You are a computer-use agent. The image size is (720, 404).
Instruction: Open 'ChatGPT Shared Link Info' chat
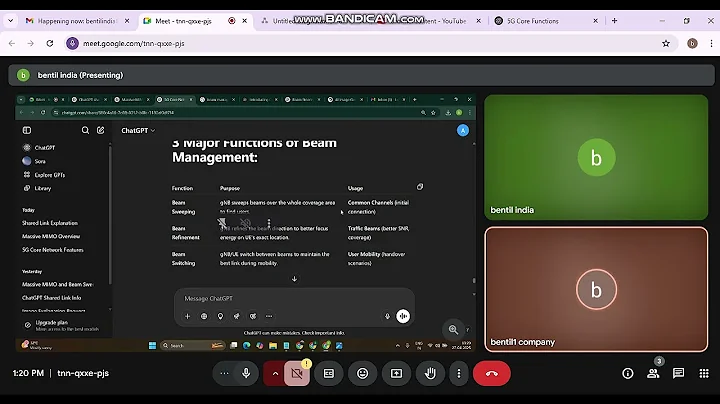click(51, 297)
